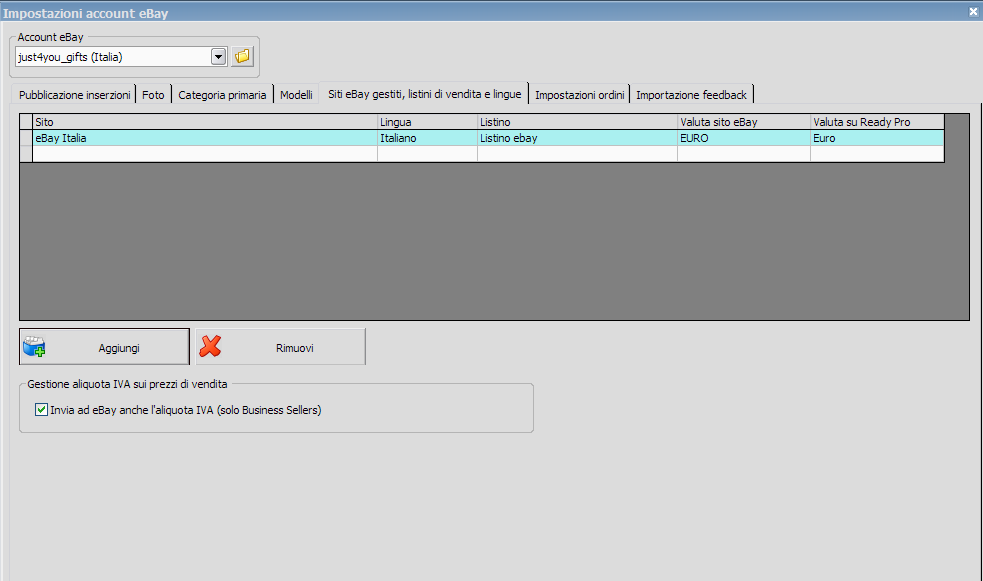Click the Lingua column header

428,122
